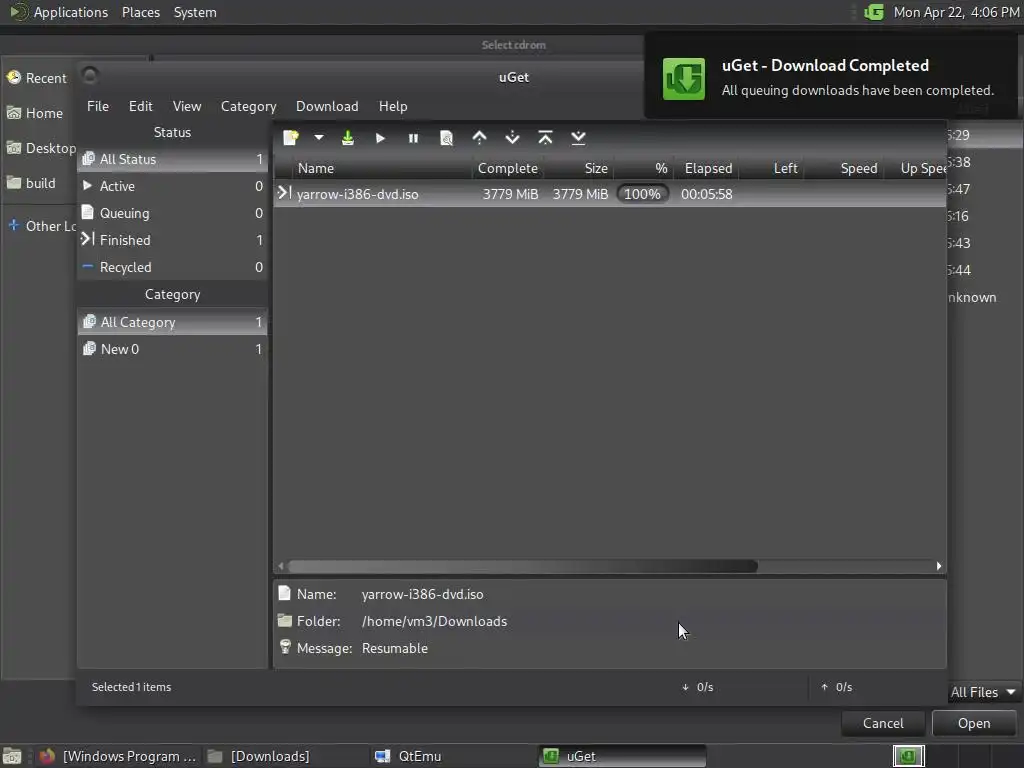Click the /home/vm3/Downloads folder text
Screen dimensions: 1024x768
coord(434,621)
